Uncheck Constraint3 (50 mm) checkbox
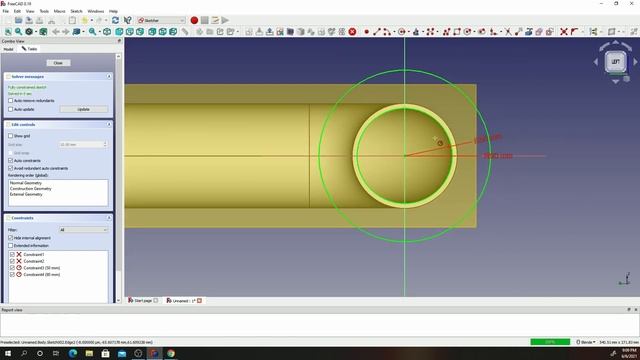 [12, 268]
